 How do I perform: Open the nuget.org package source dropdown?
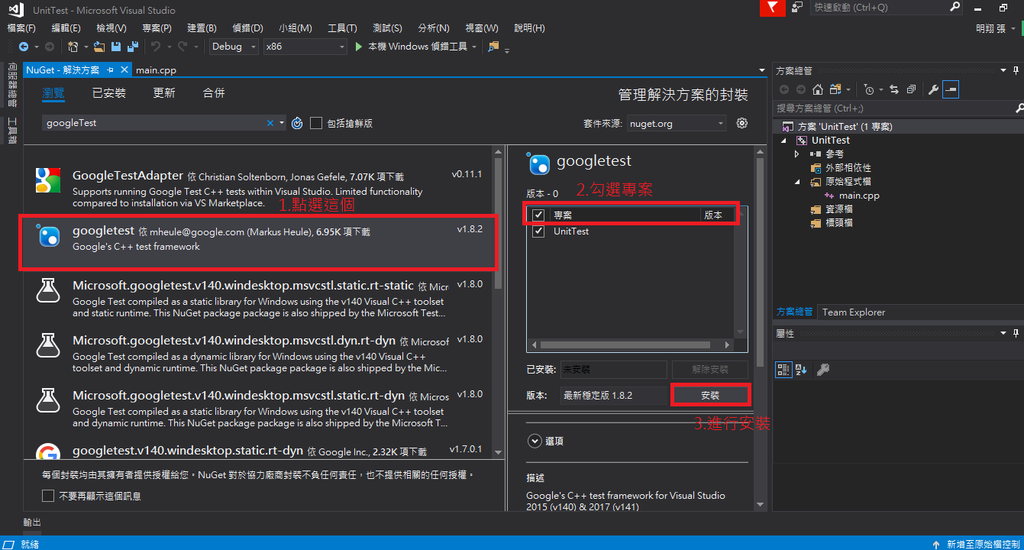[x=676, y=123]
